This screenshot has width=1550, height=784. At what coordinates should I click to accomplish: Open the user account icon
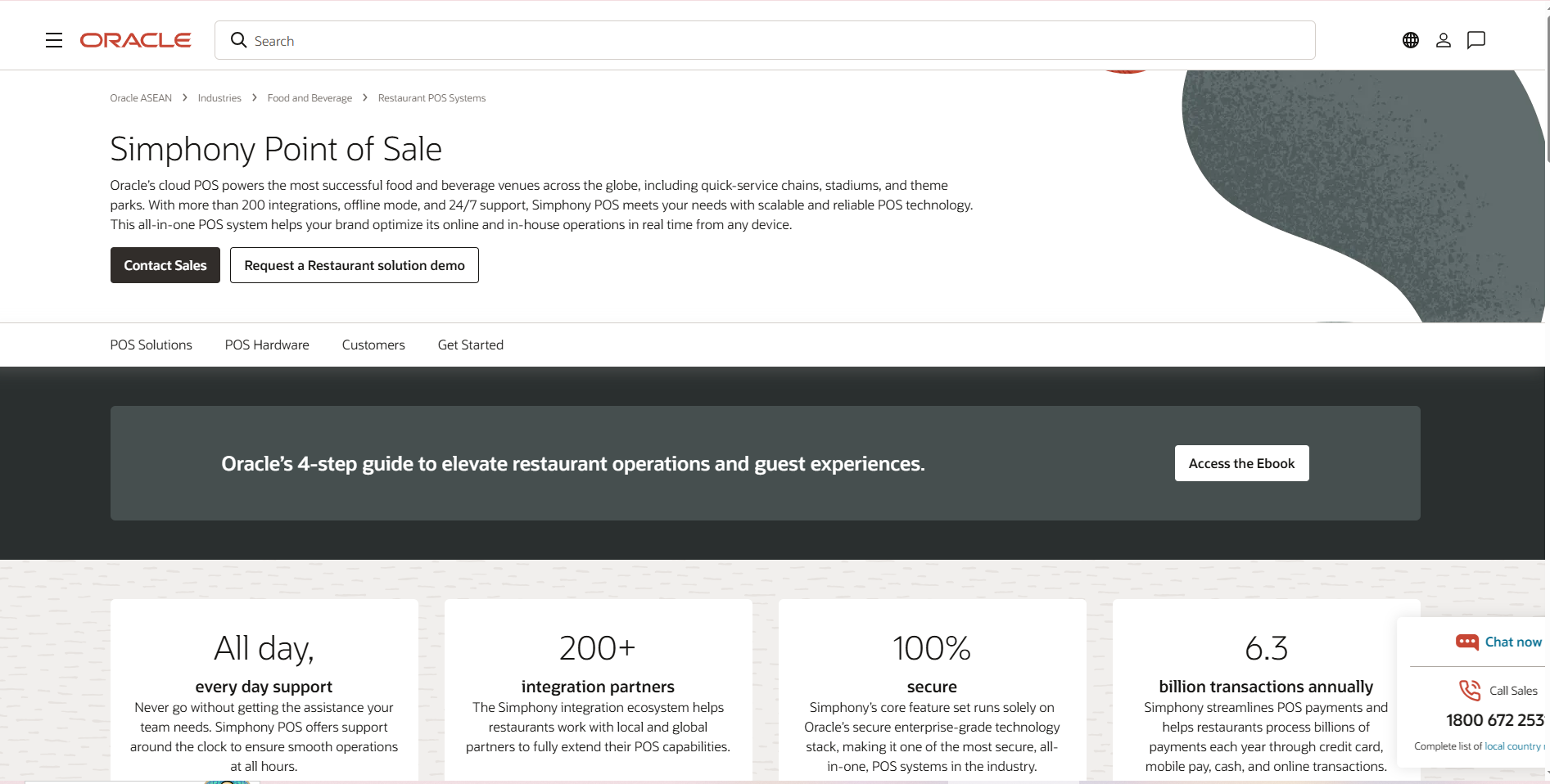[1443, 40]
